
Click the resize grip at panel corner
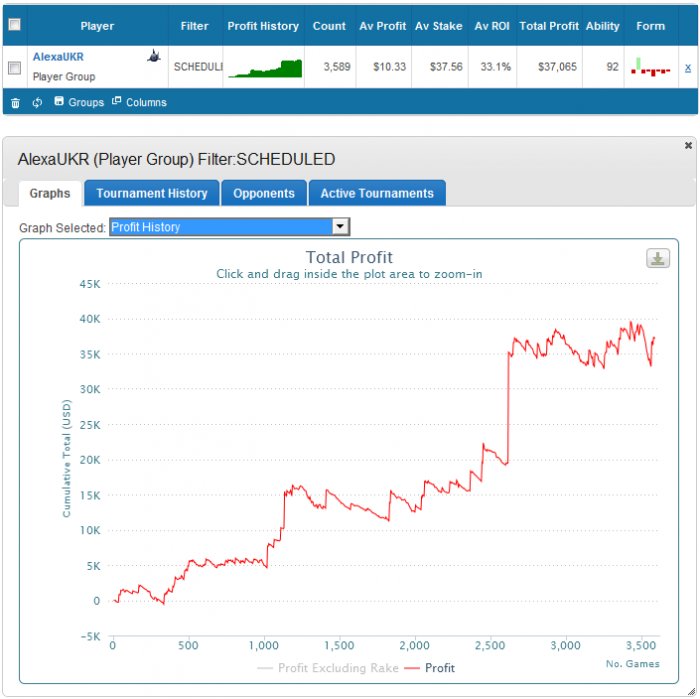[x=692, y=692]
